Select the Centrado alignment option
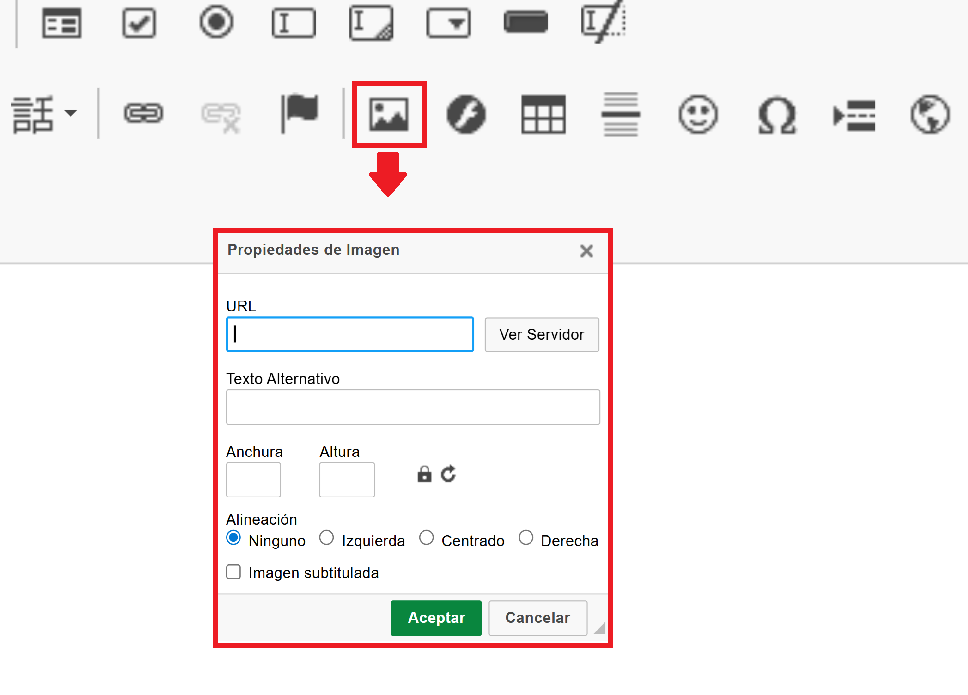The width and height of the screenshot is (968, 695). click(x=427, y=538)
